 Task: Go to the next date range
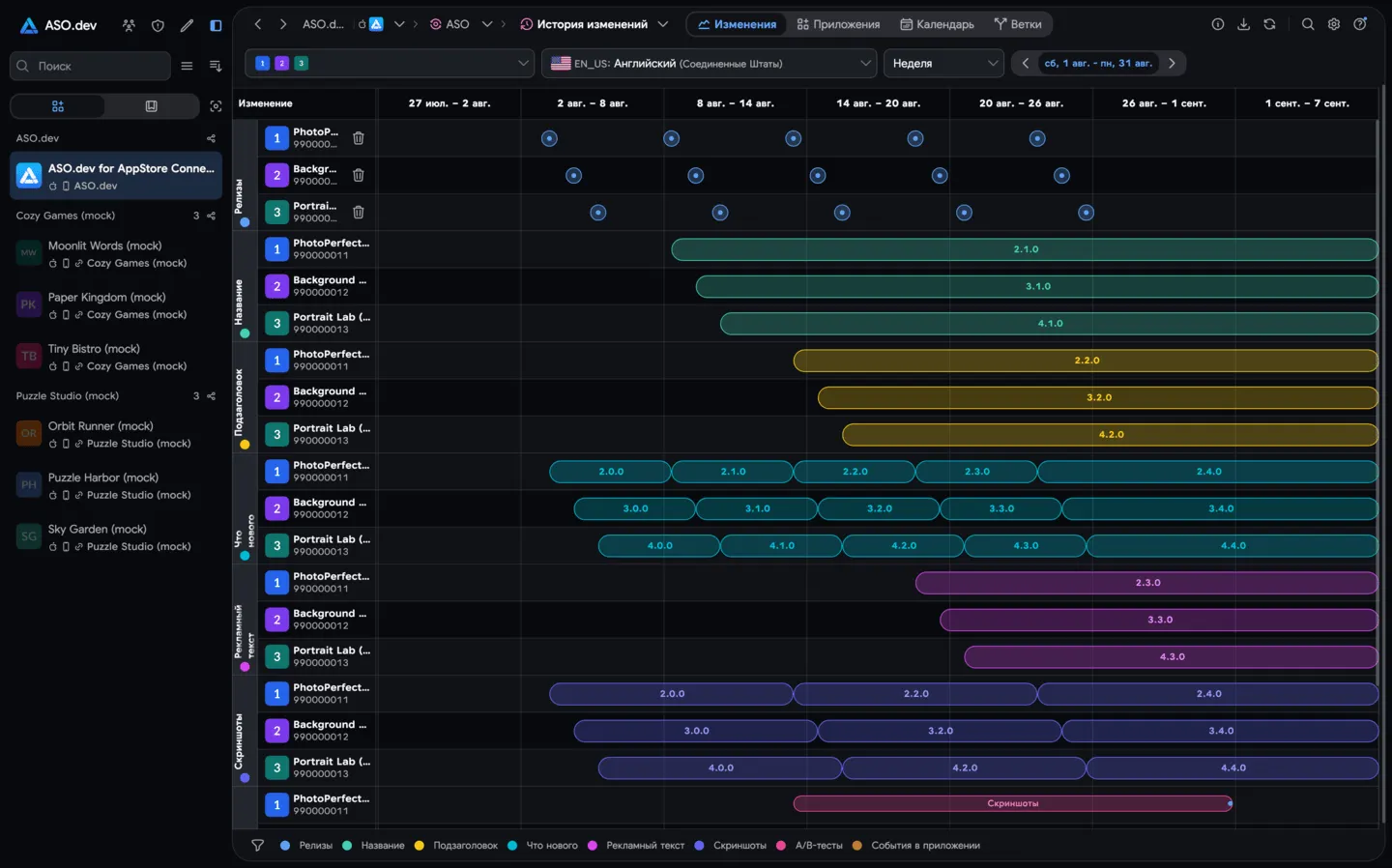[x=1172, y=63]
